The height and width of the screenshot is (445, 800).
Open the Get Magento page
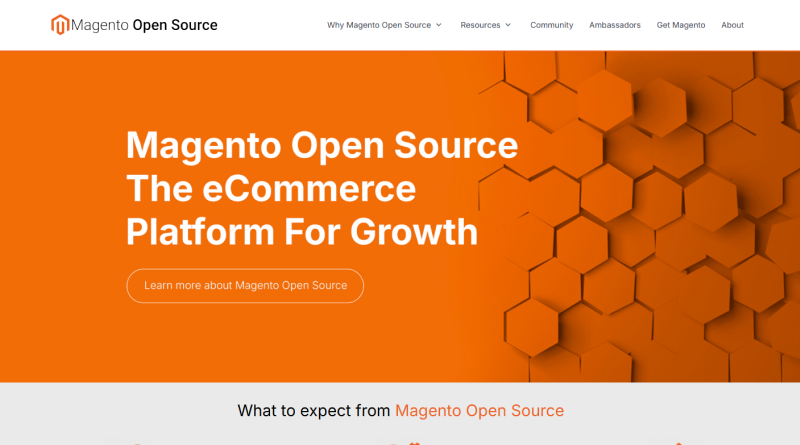pos(681,25)
